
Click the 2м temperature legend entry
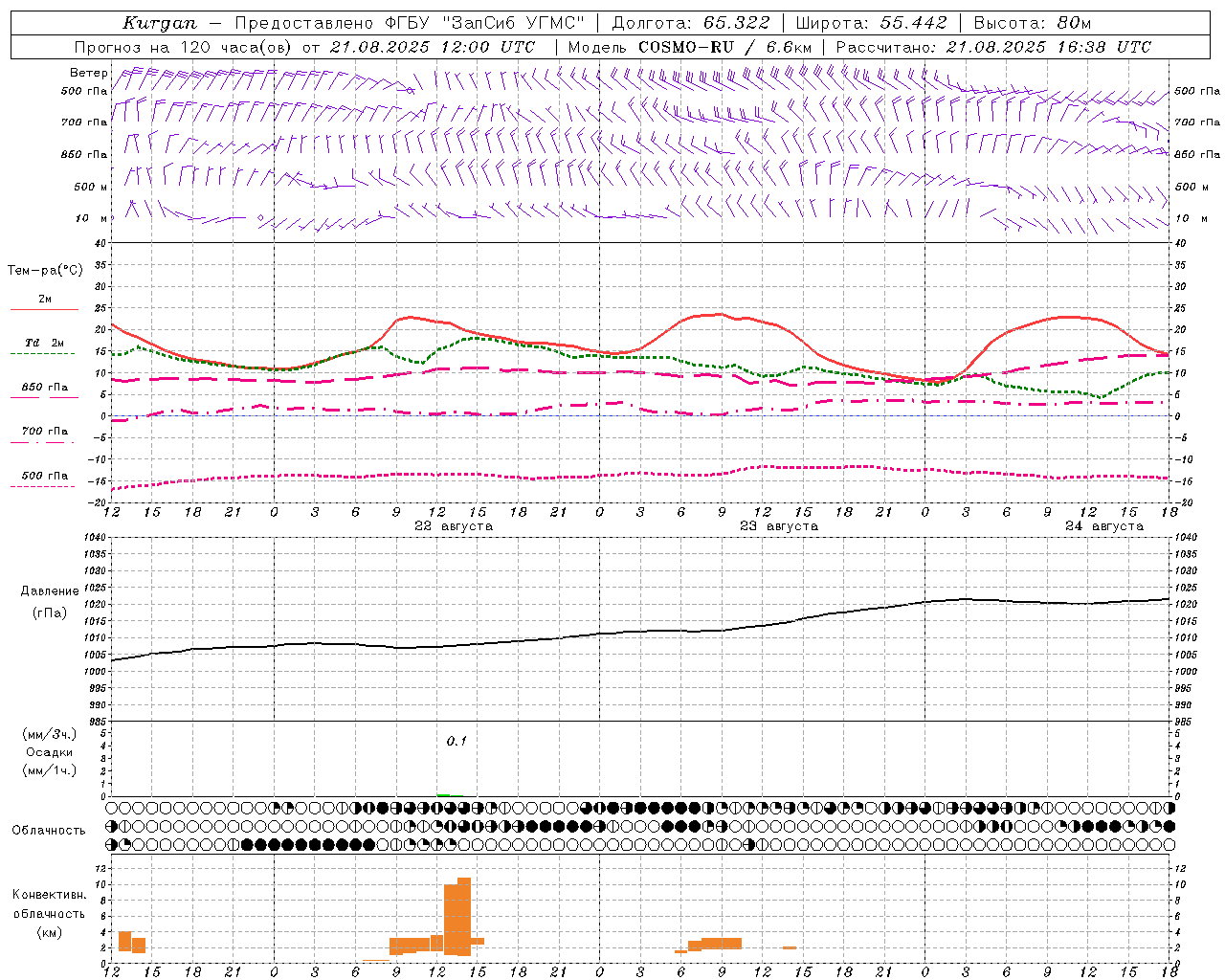[x=45, y=299]
